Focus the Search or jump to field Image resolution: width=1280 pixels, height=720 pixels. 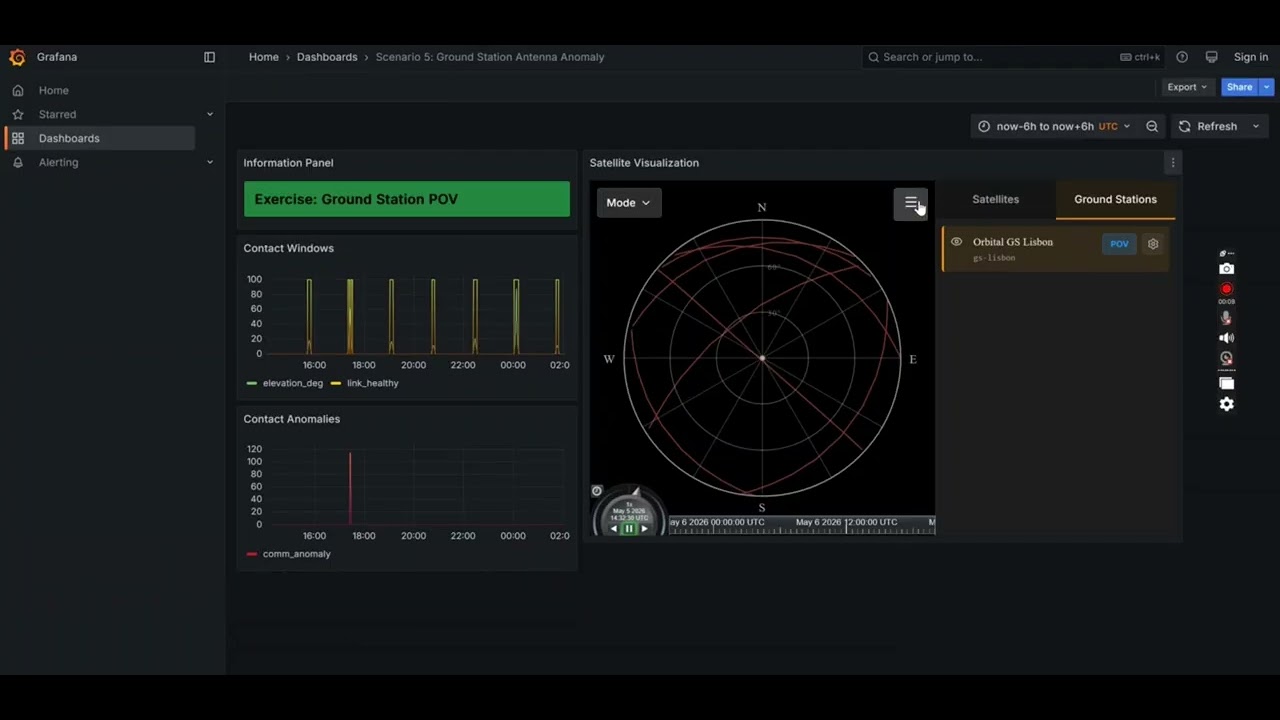[x=1013, y=57]
